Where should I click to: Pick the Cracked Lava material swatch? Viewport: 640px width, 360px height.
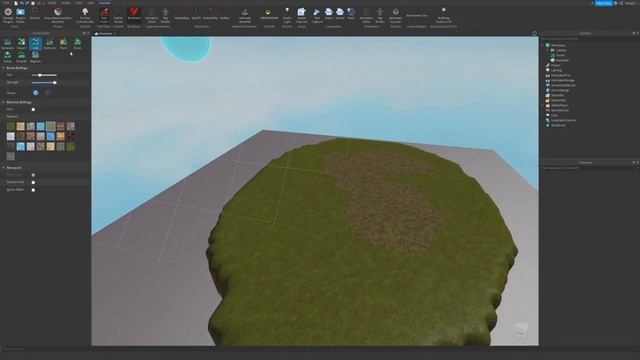click(71, 136)
